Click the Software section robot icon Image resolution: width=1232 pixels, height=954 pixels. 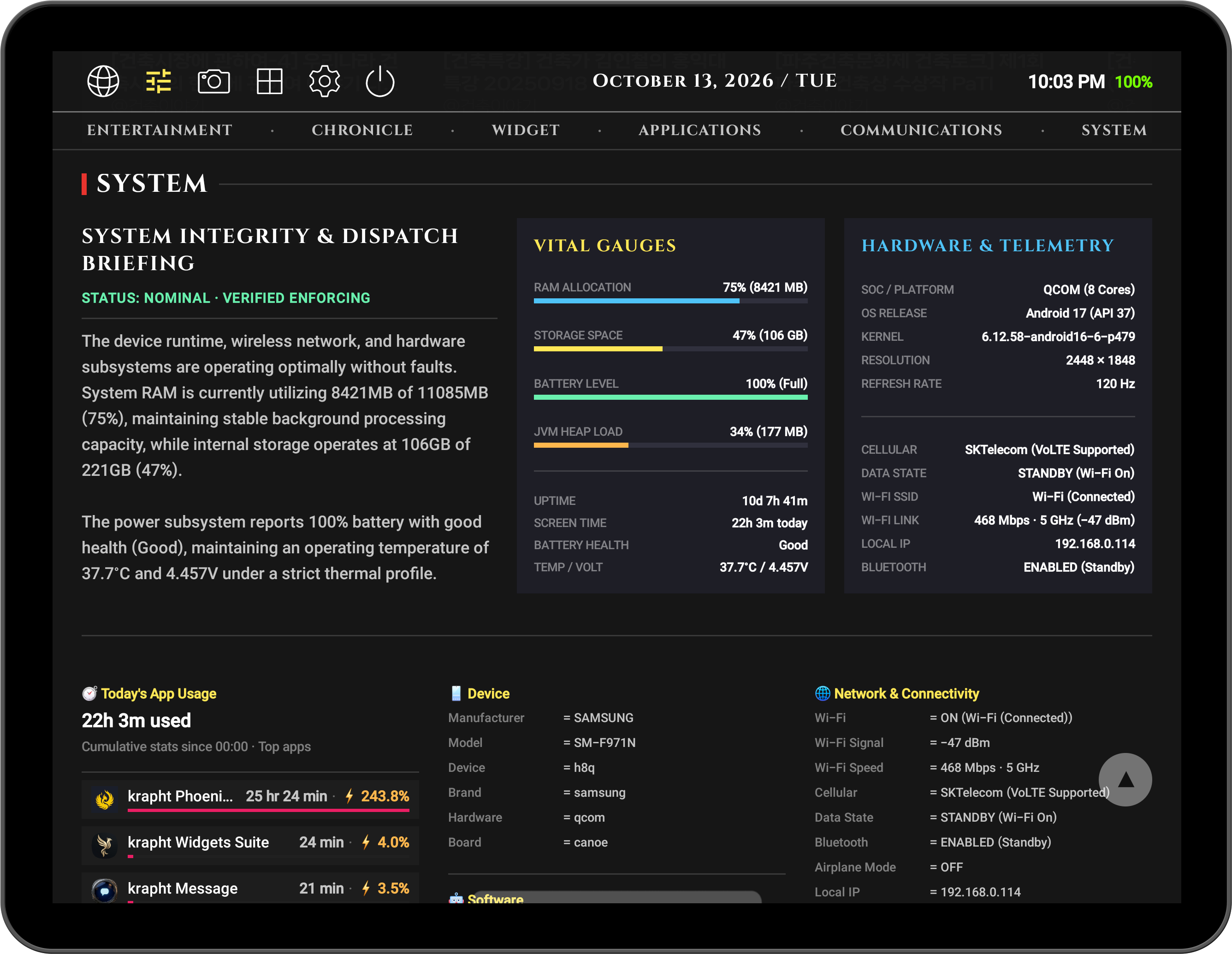pyautogui.click(x=456, y=898)
